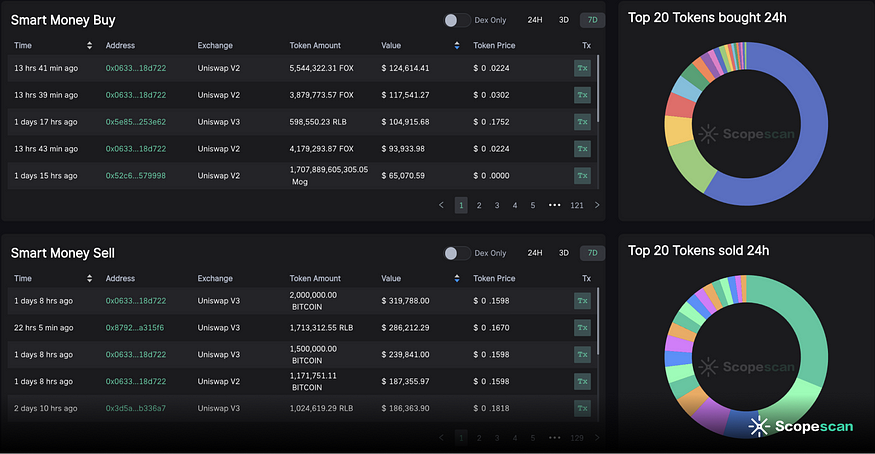
Task: Open Tx icon for 598,550.23 RLB buy
Action: 582,122
